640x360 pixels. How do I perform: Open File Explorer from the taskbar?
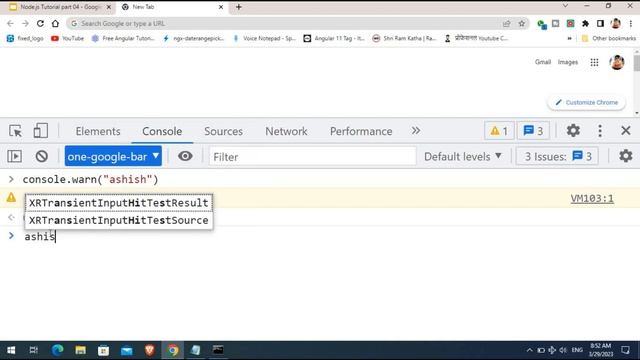click(80, 350)
